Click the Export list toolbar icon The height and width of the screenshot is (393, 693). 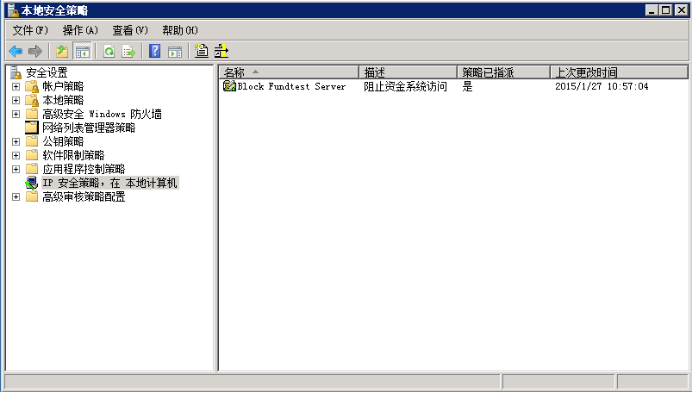(128, 51)
